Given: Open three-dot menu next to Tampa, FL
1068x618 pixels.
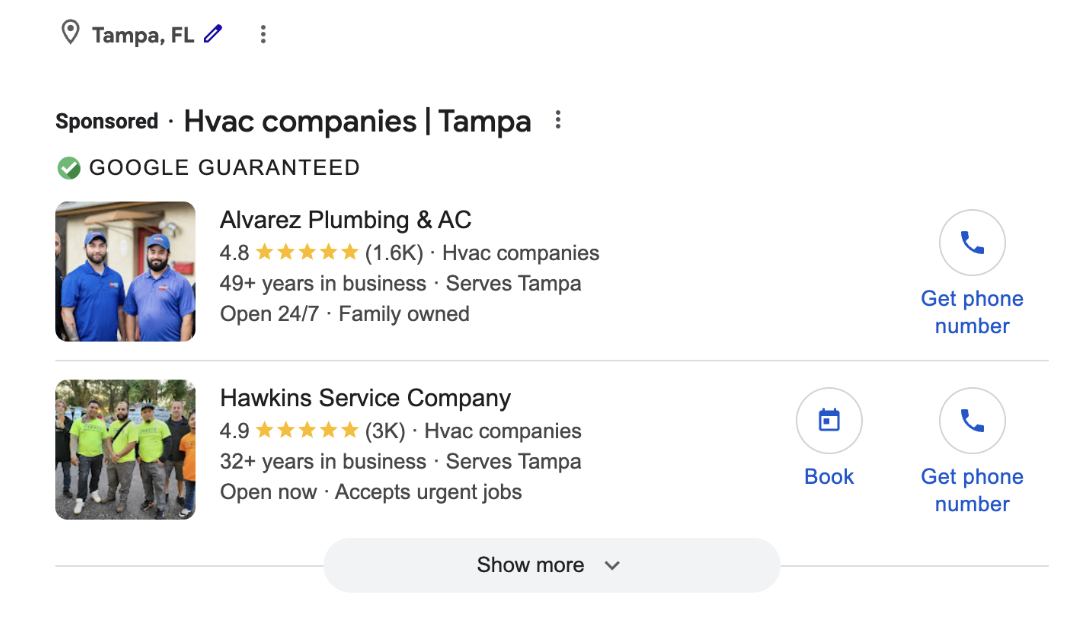Looking at the screenshot, I should (263, 35).
